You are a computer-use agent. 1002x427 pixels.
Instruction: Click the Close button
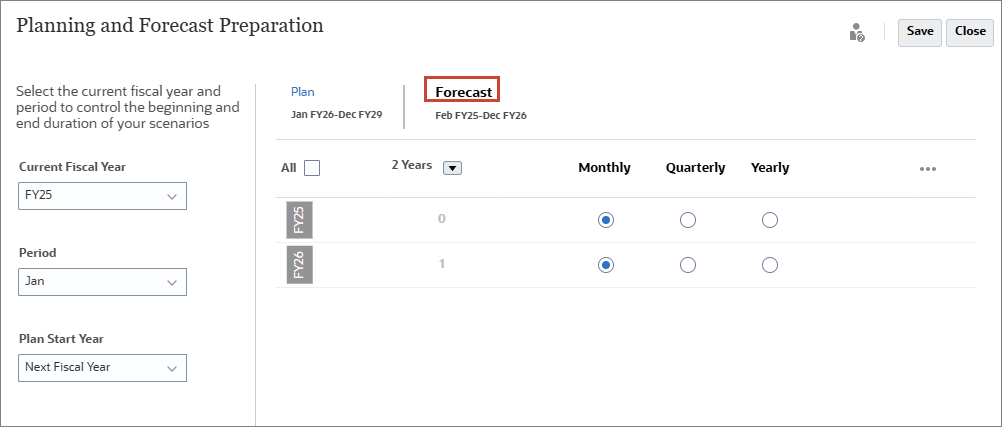pos(969,33)
